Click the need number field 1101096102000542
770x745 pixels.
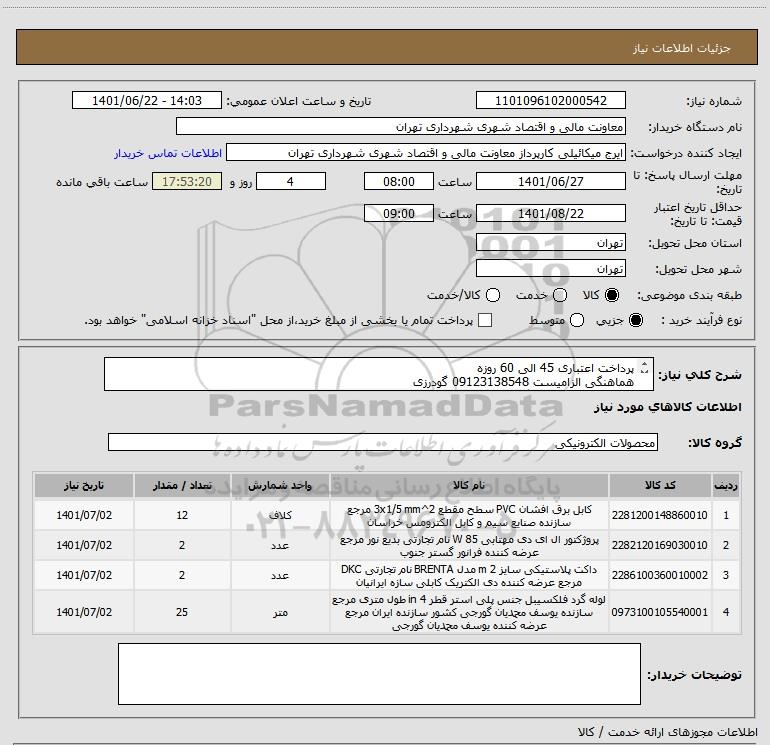[550, 100]
